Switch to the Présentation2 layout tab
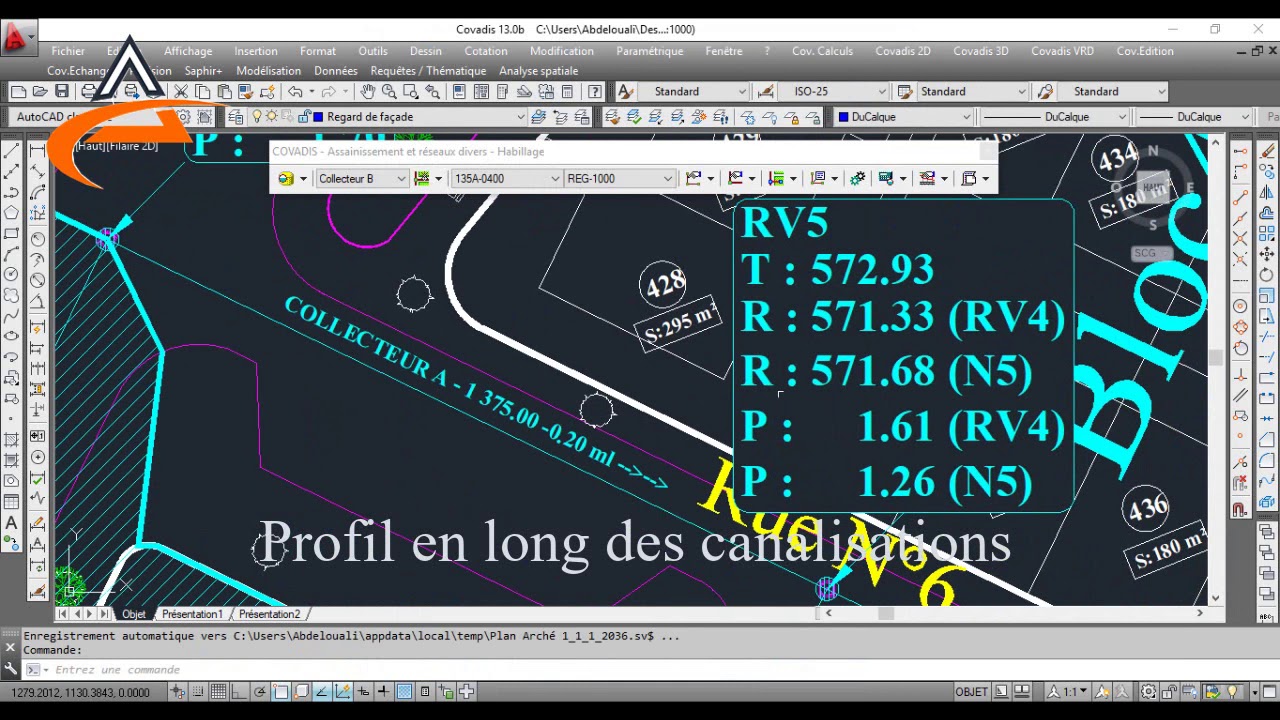Screen dimensions: 1280x720 click(269, 614)
